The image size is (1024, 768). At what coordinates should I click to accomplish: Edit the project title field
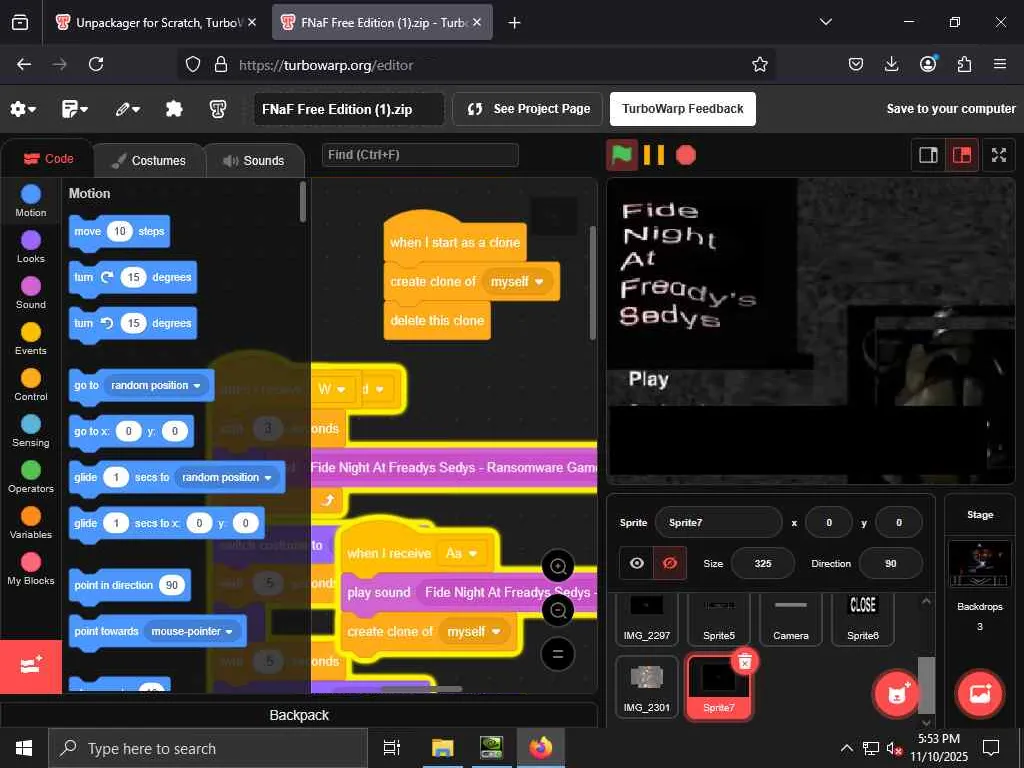pyautogui.click(x=349, y=109)
